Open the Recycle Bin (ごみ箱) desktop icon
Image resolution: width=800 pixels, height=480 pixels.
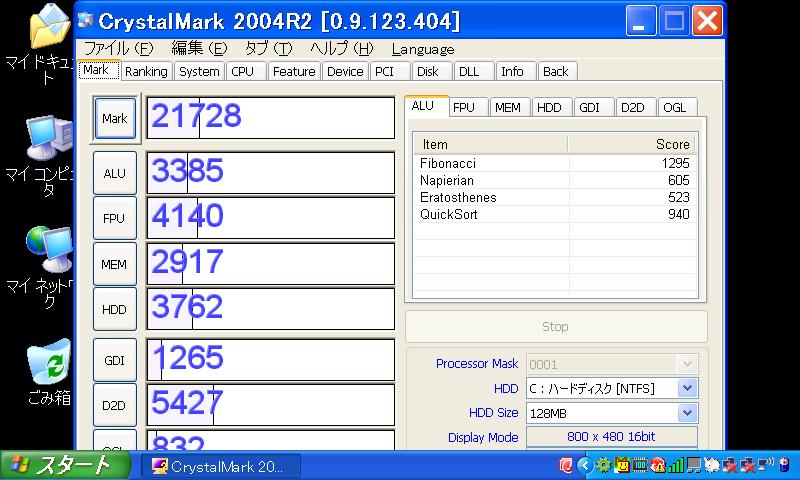pos(48,361)
